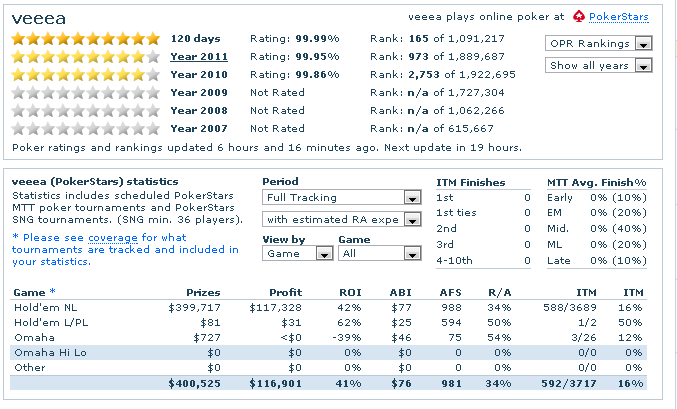This screenshot has height=409, width=677.
Task: Click the Mid. 0% (40%) entry
Action: pos(597,228)
